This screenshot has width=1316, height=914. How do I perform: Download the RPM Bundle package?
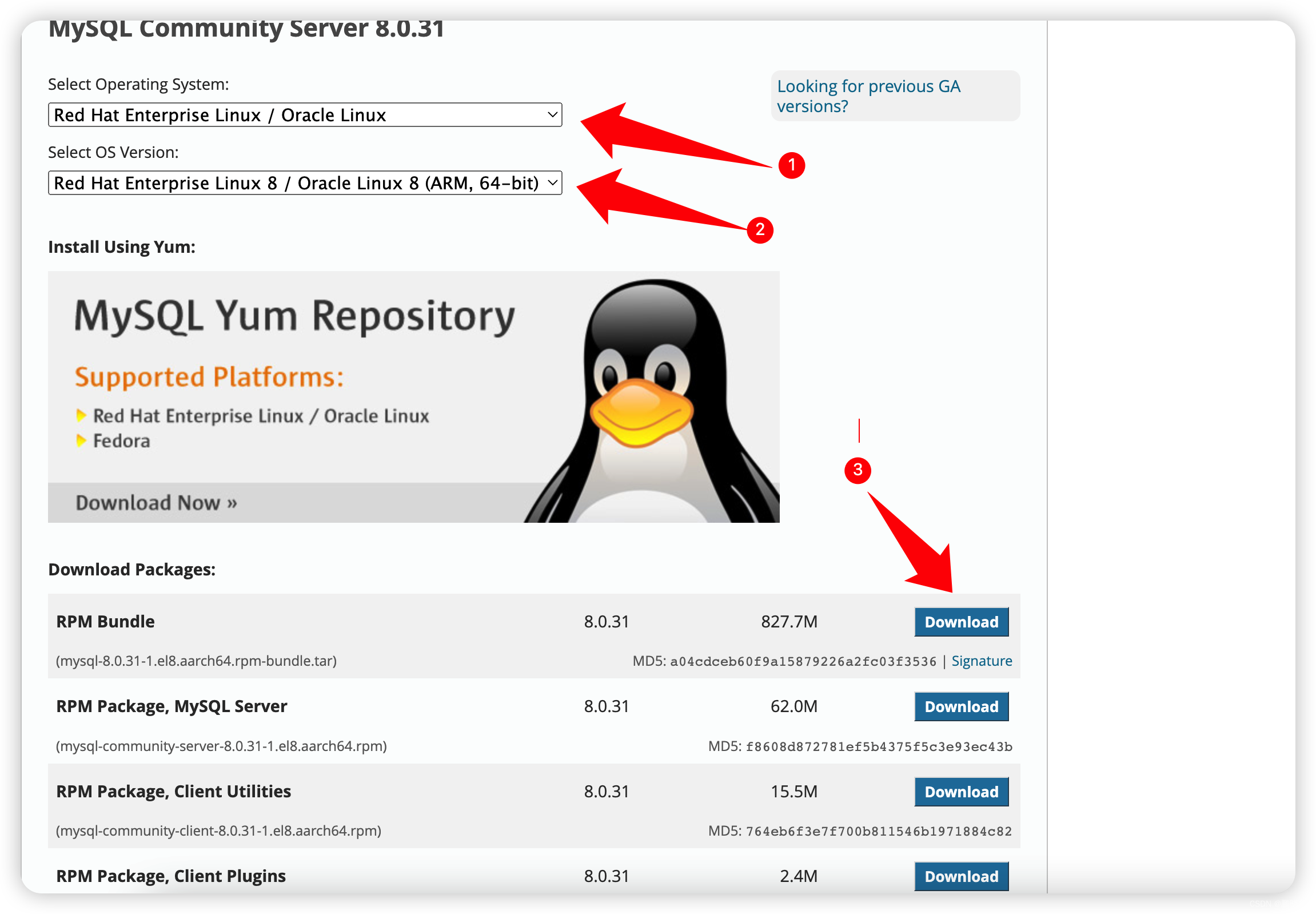point(961,621)
